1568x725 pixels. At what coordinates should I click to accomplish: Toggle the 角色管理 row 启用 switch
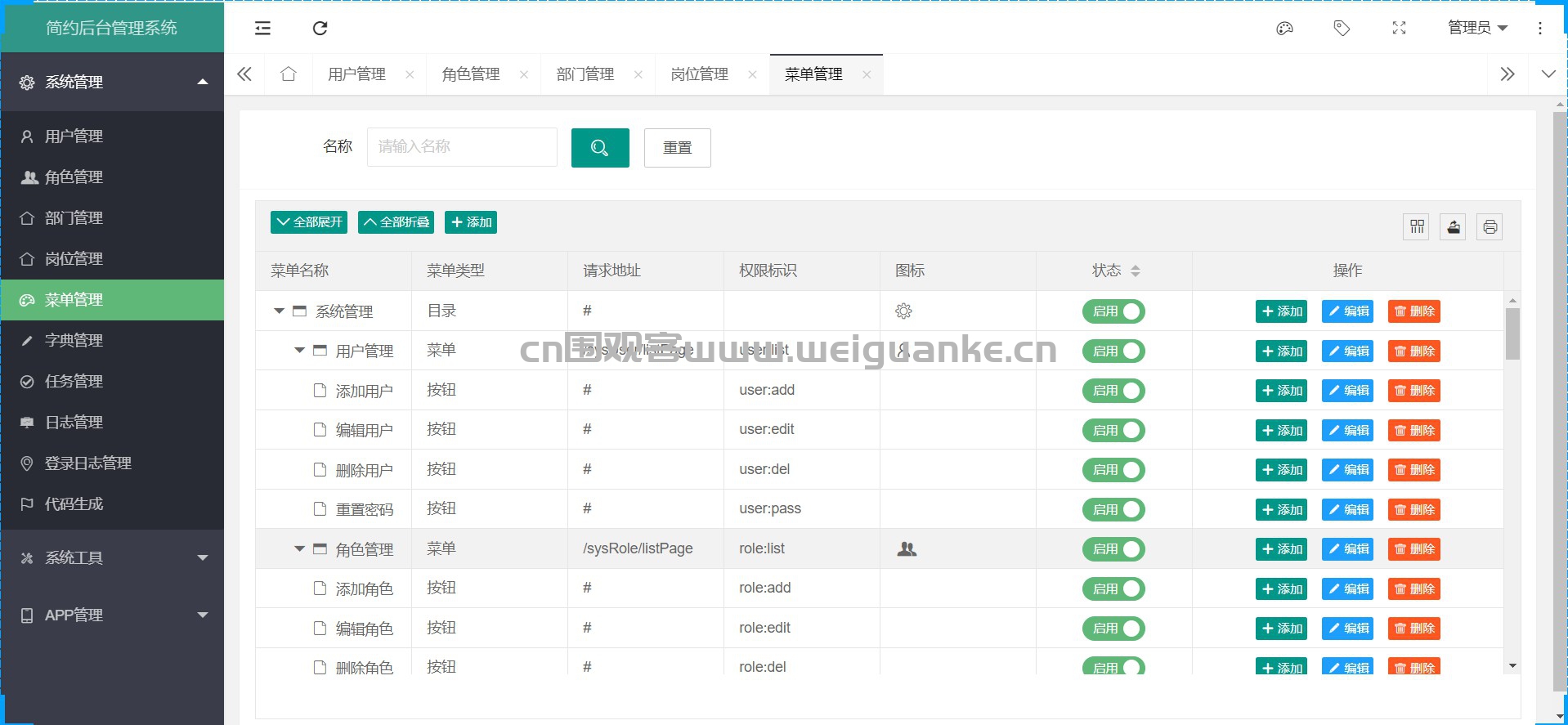click(x=1113, y=549)
